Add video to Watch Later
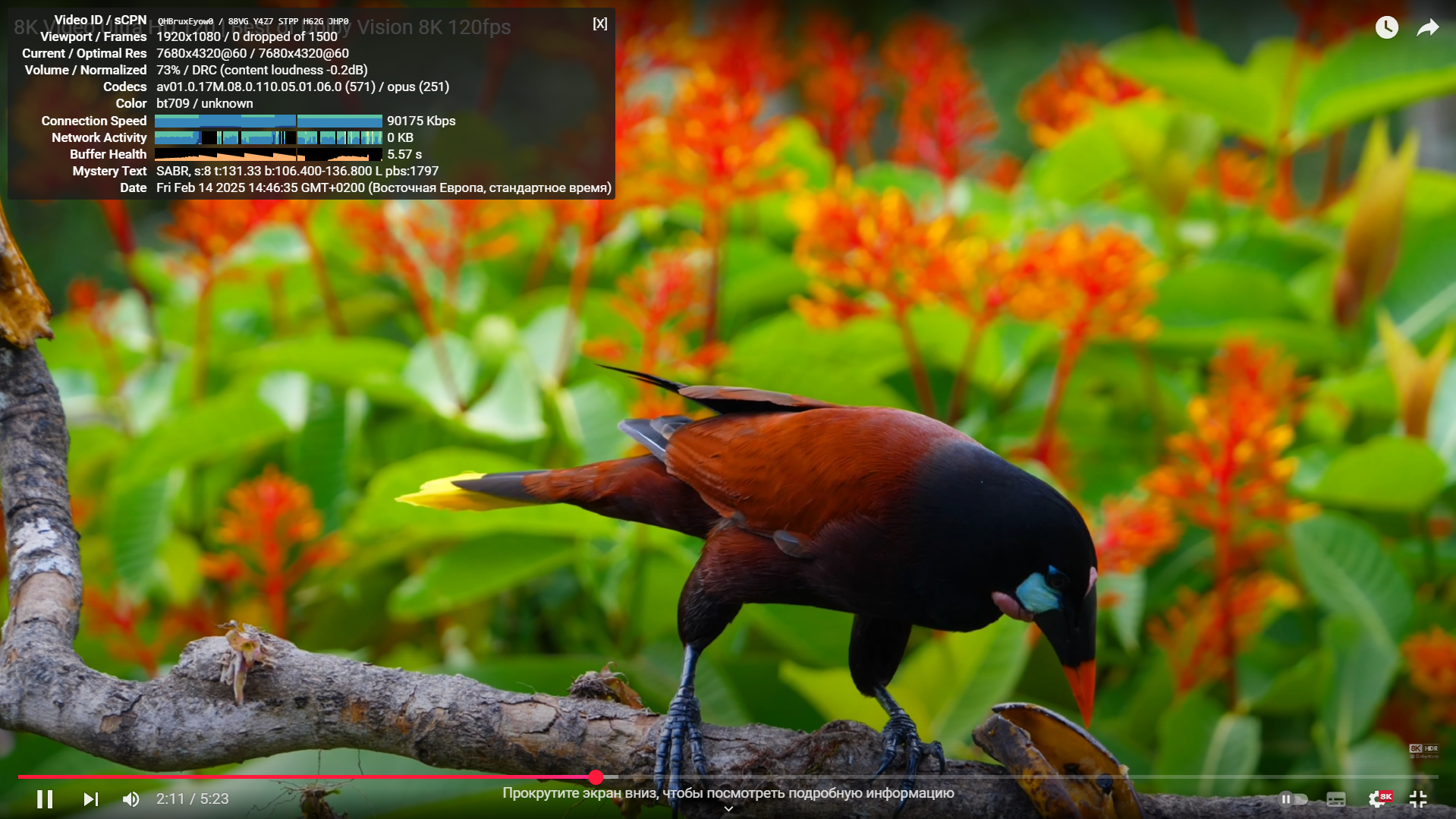Viewport: 1456px width, 819px height. pos(1387,27)
